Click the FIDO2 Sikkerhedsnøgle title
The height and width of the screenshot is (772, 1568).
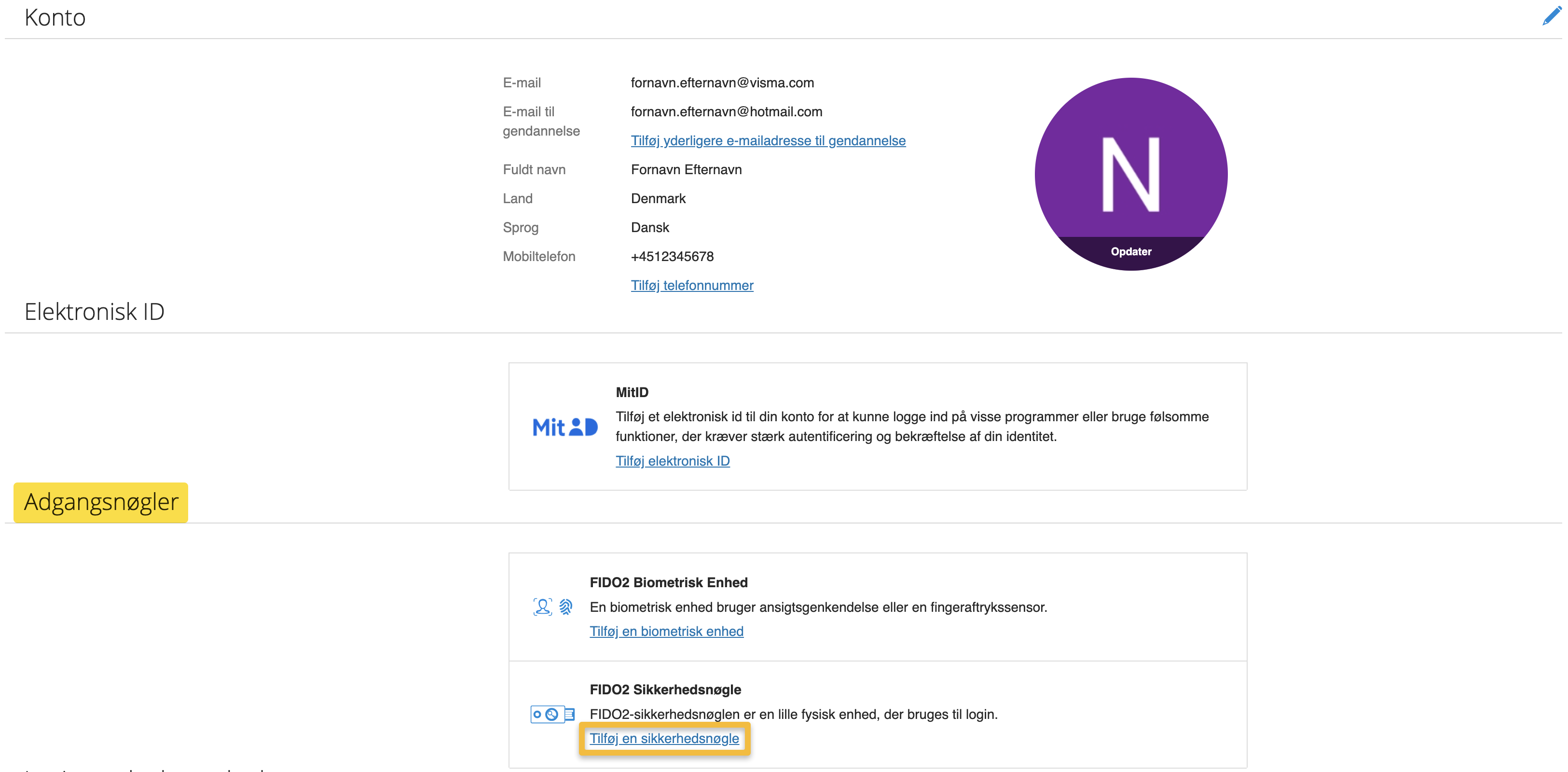click(665, 690)
